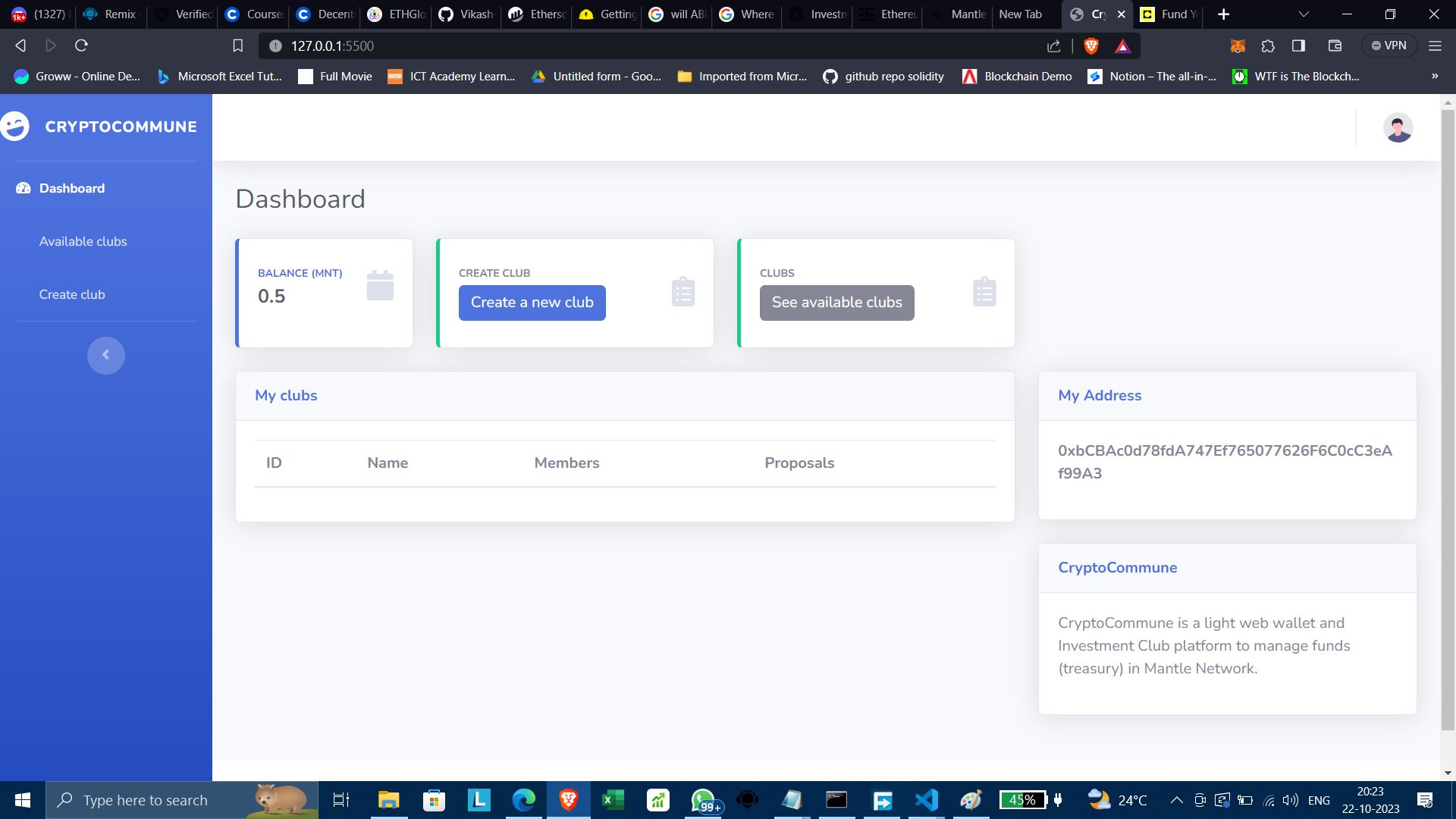
Task: Show more bookmarks chevron
Action: (x=1434, y=76)
